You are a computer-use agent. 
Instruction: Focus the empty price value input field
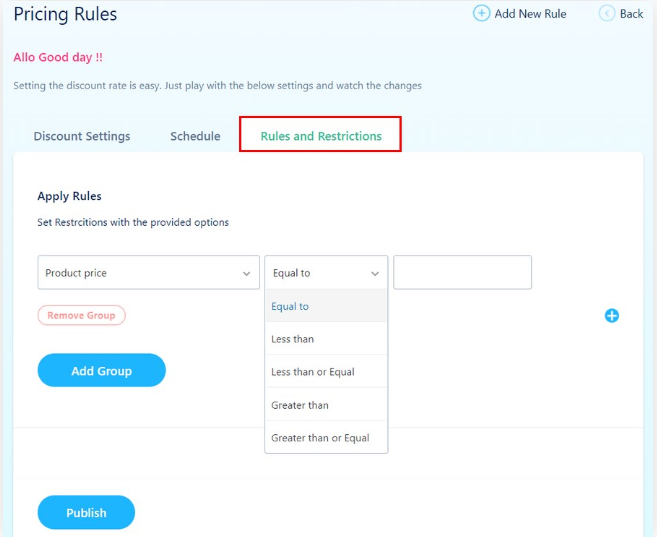(462, 273)
